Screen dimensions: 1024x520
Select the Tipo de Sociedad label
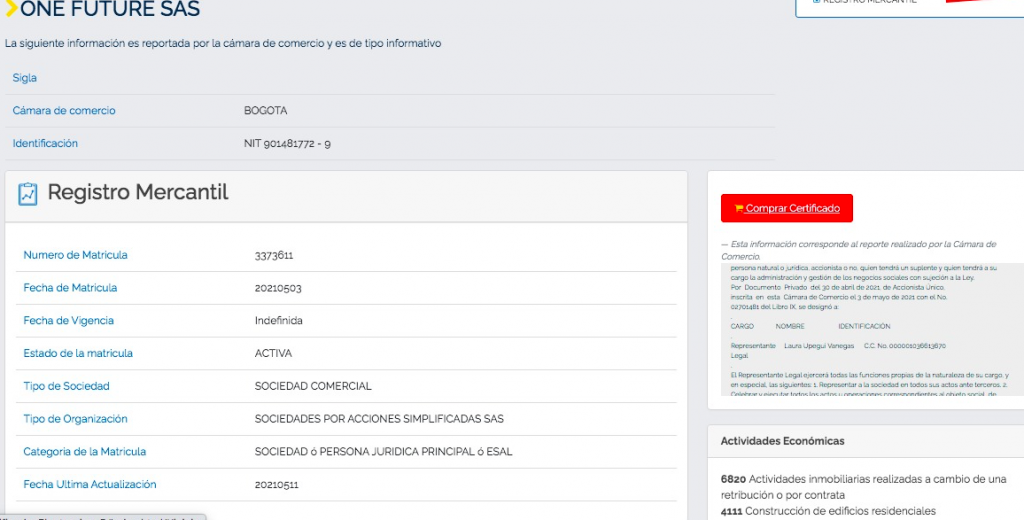point(66,385)
